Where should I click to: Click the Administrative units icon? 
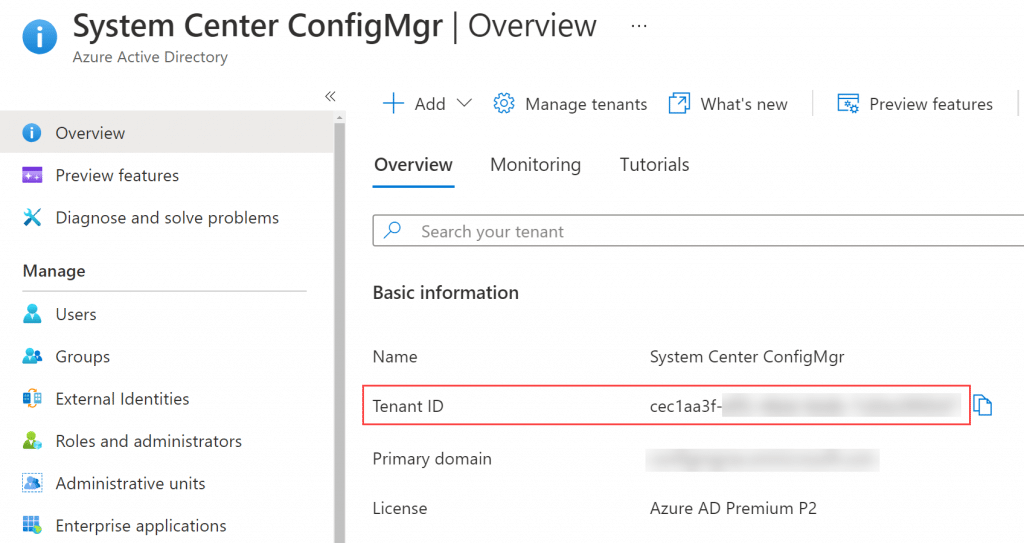(32, 484)
